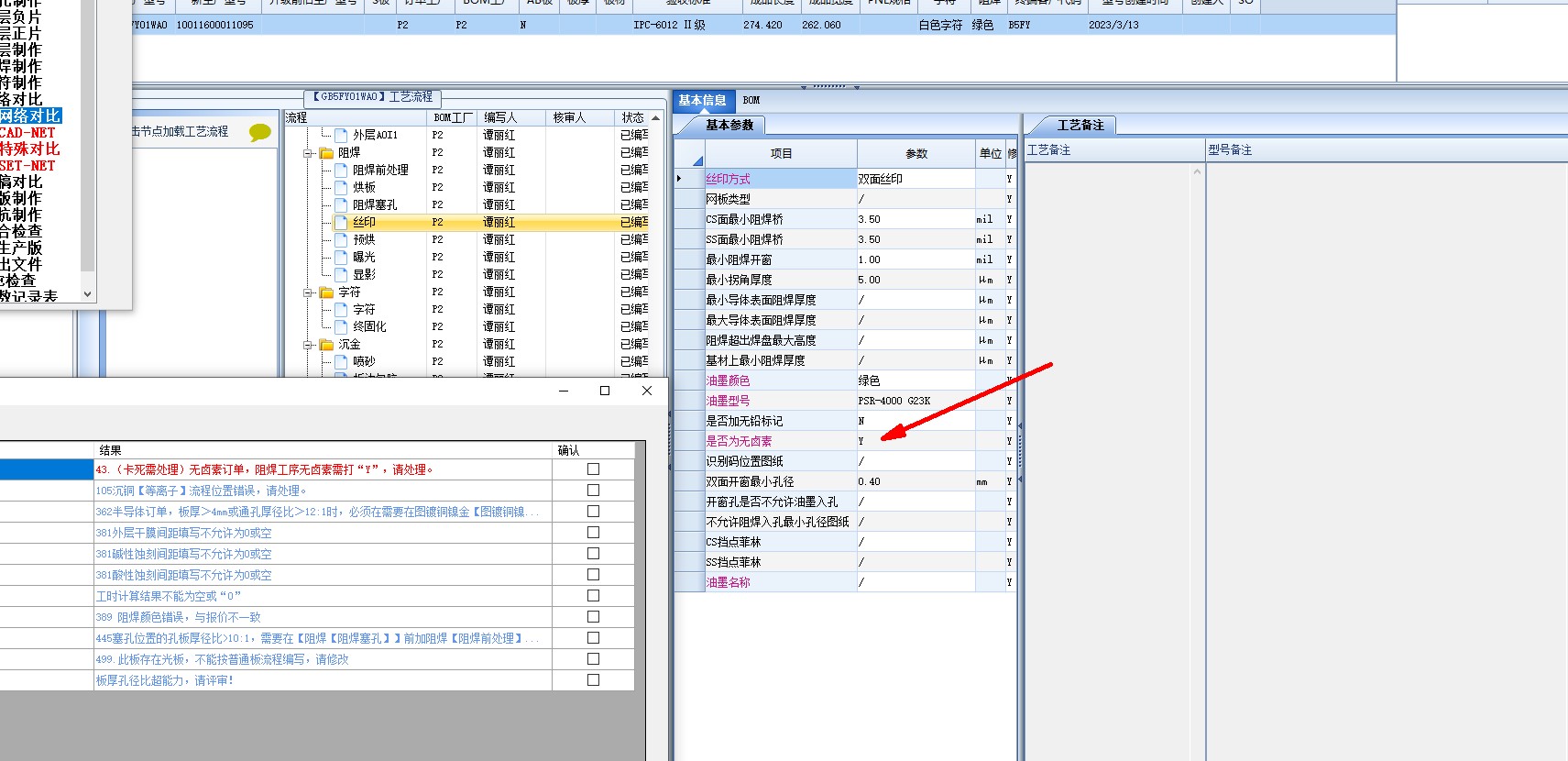Tick the confirm box for message 43
The image size is (1568, 761).
tap(593, 469)
